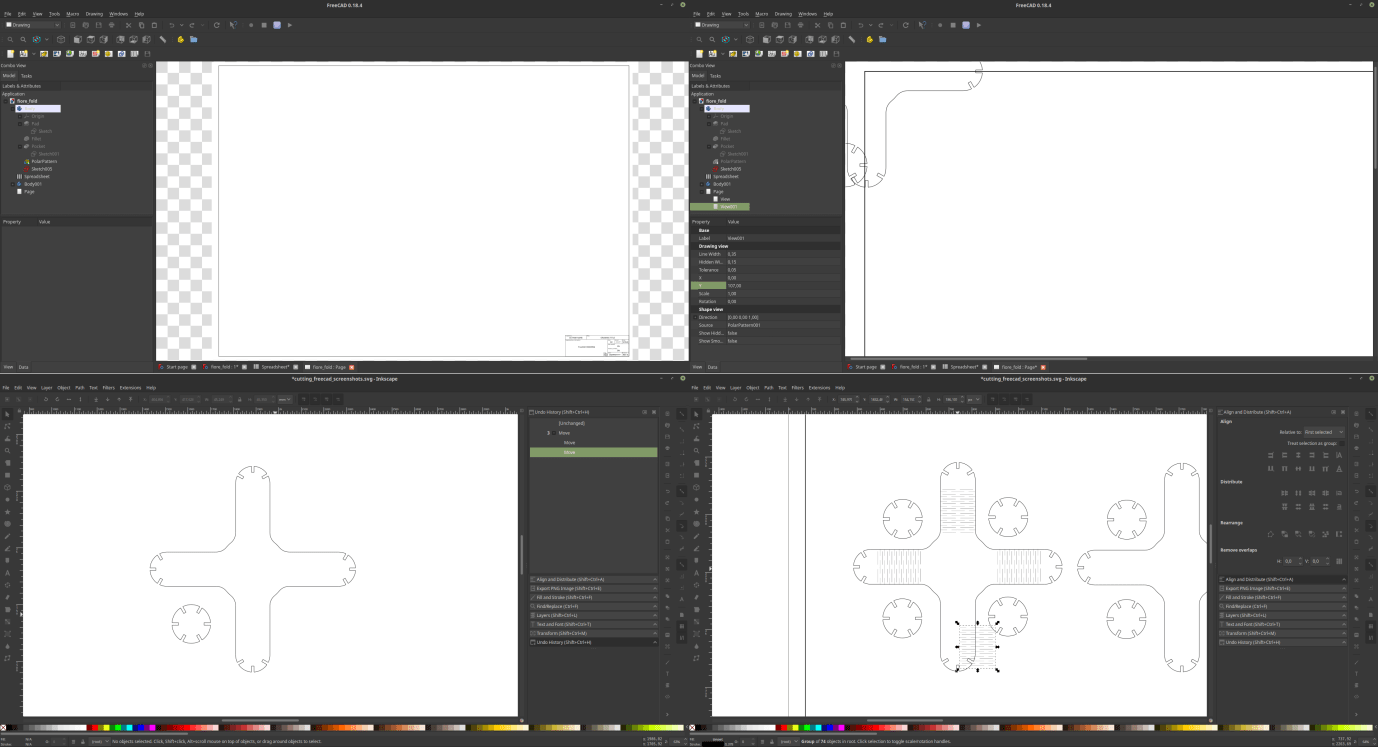Toggle Enable snapping in Inkscape Align-panel window
This screenshot has width=1378, height=747.
(x=1371, y=414)
